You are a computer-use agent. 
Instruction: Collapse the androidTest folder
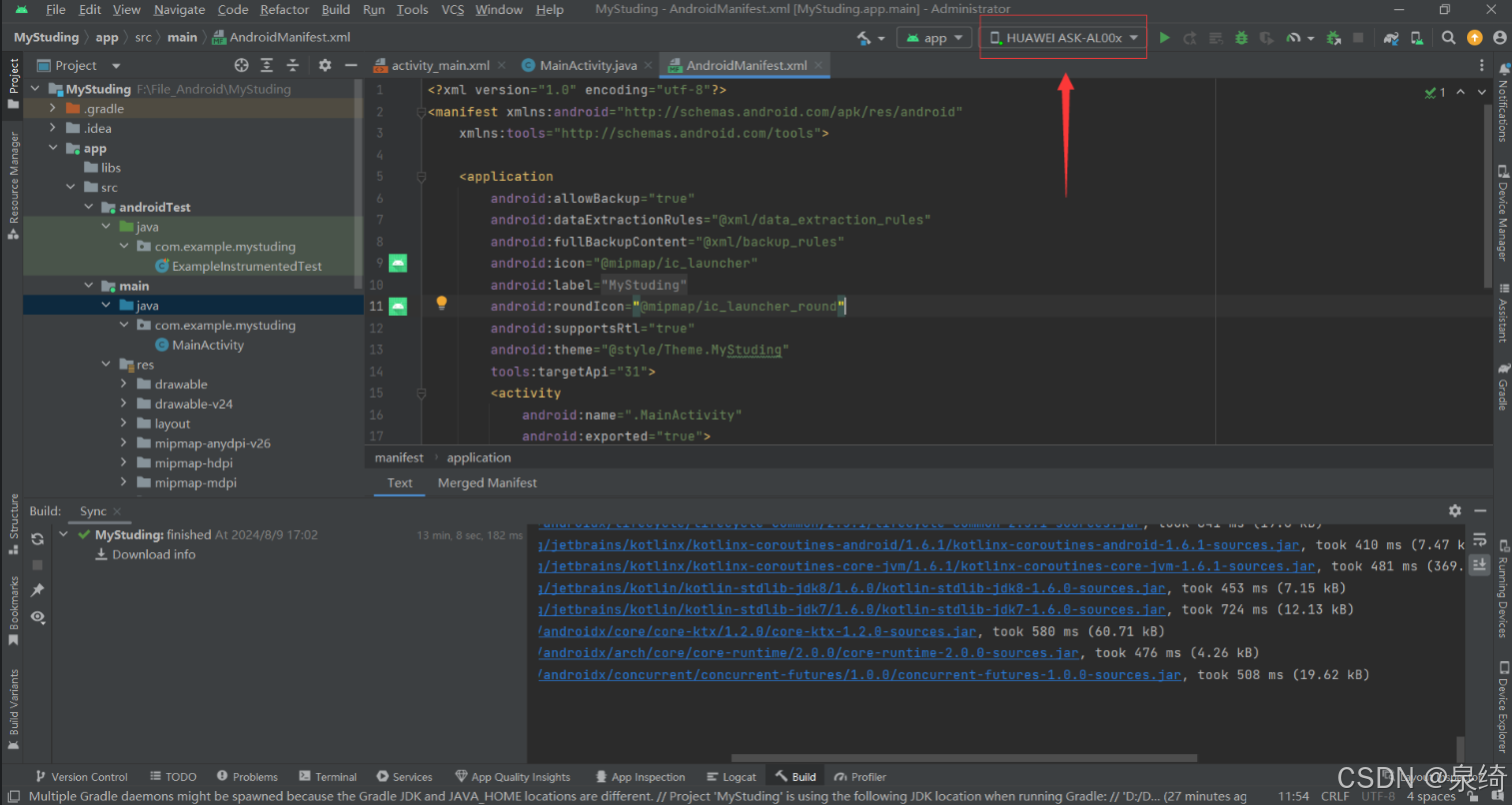(88, 207)
